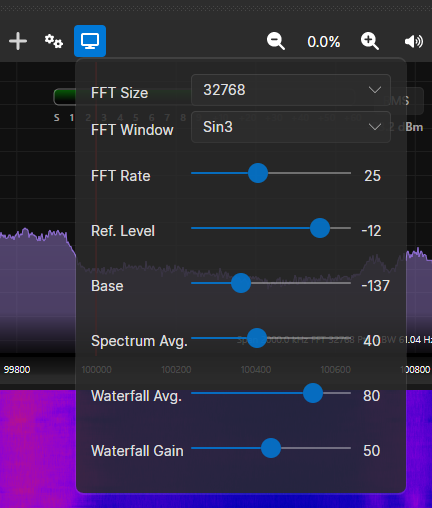
Task: Click the chevron arrow of FFT Size
Action: (375, 90)
